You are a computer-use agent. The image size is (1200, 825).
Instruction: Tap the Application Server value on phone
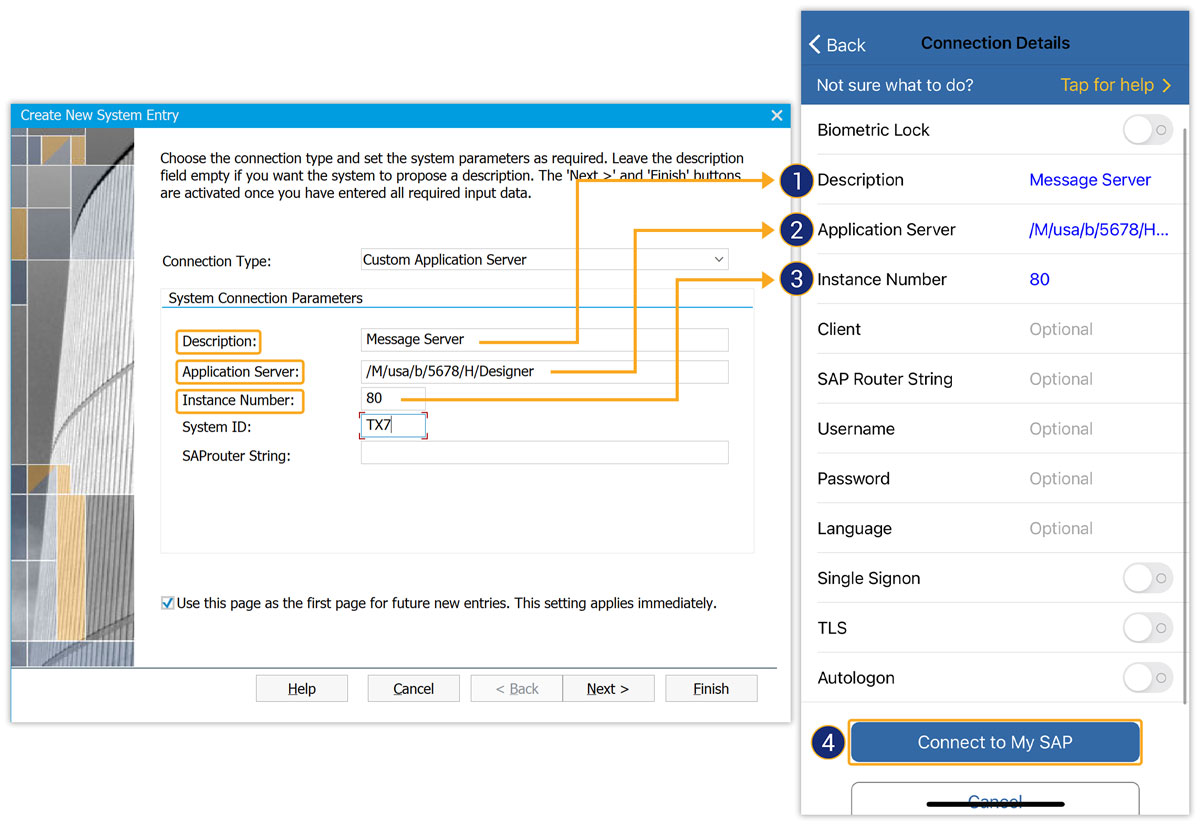[1099, 229]
